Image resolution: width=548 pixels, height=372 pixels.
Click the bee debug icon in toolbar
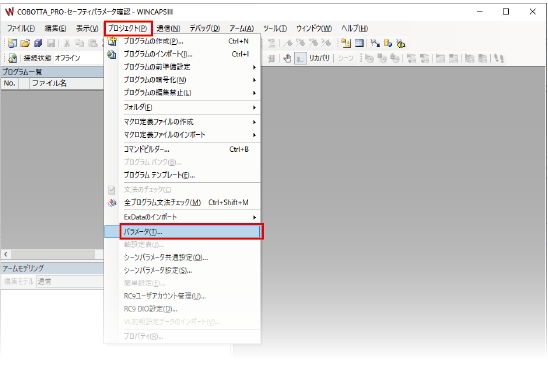[401, 43]
